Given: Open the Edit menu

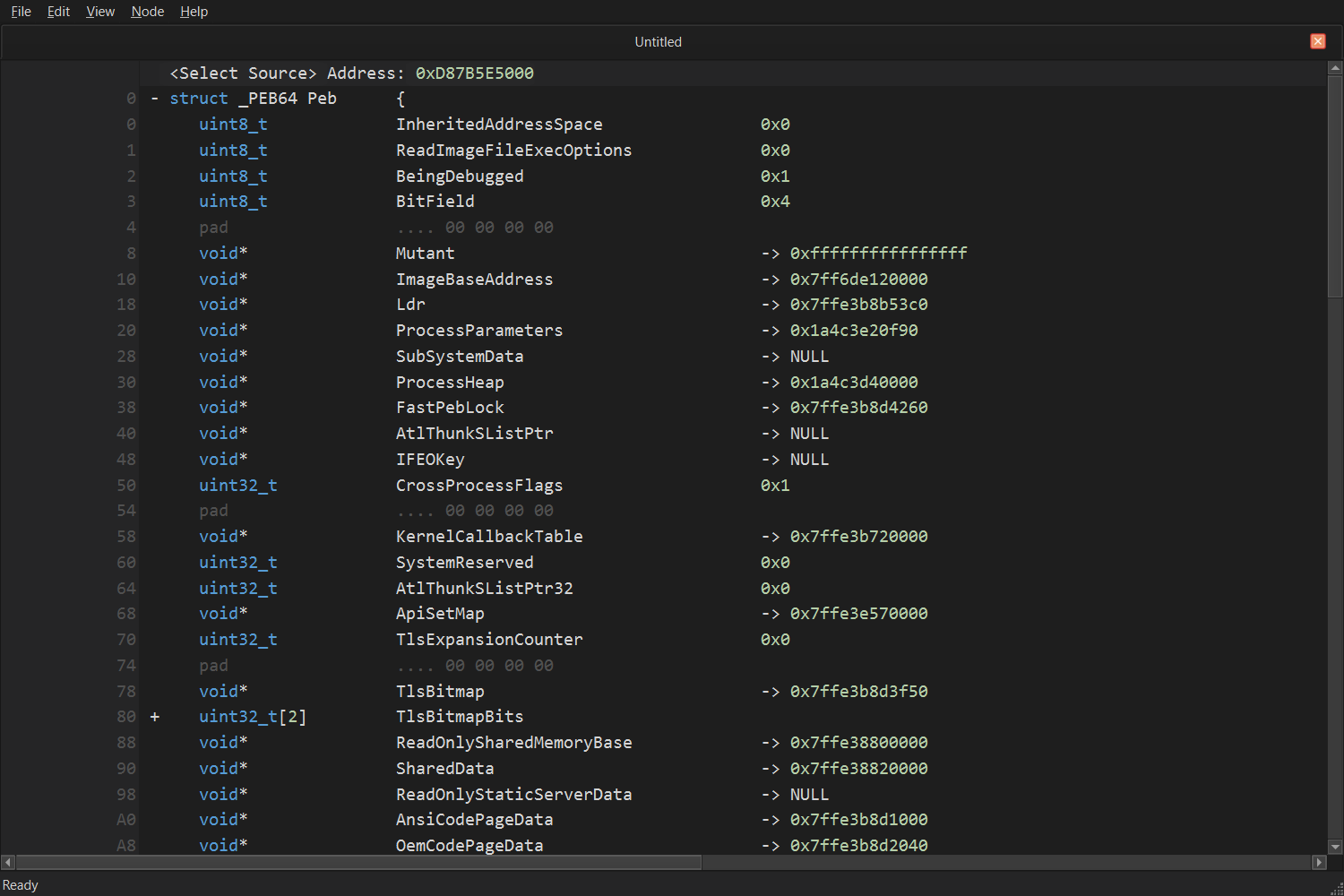Looking at the screenshot, I should (x=58, y=12).
